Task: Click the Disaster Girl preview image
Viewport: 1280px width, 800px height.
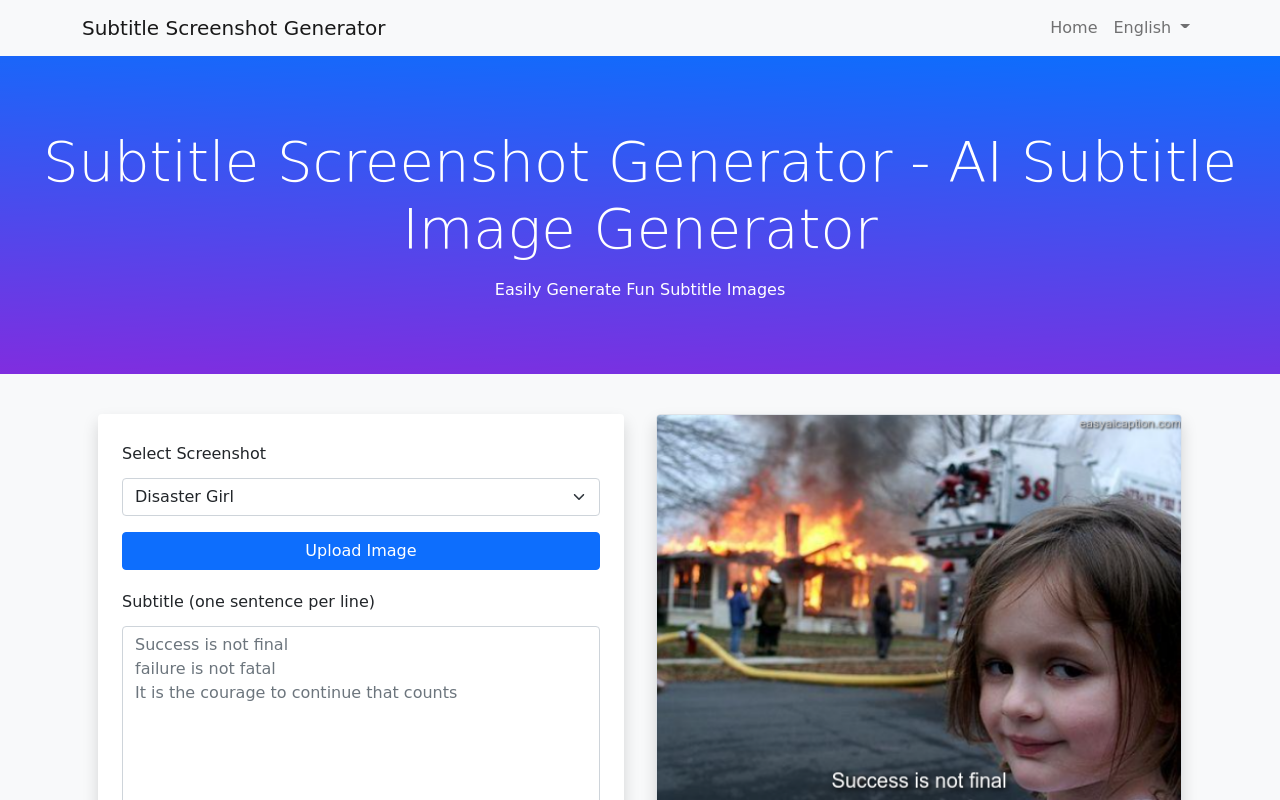Action: point(919,607)
